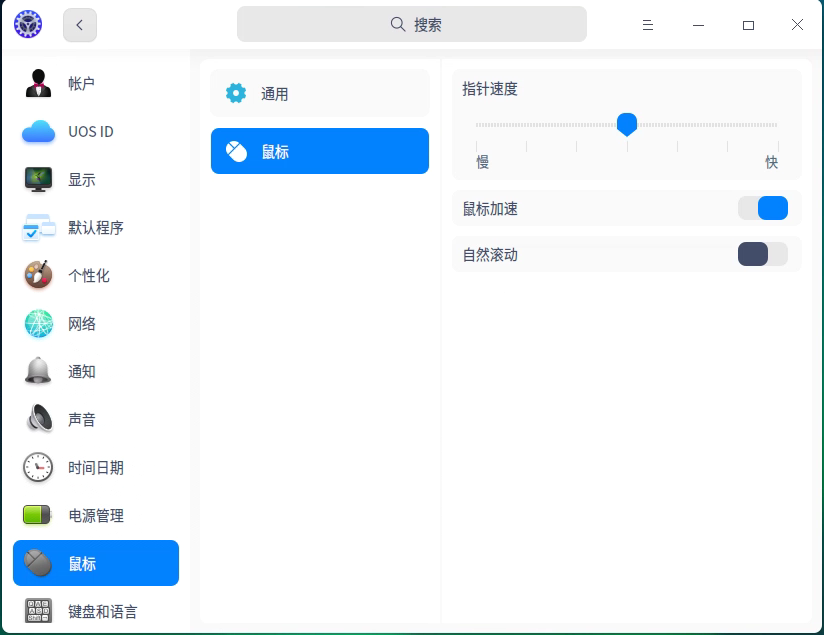
Task: Click the 鼠标加速 label text
Action: [490, 209]
